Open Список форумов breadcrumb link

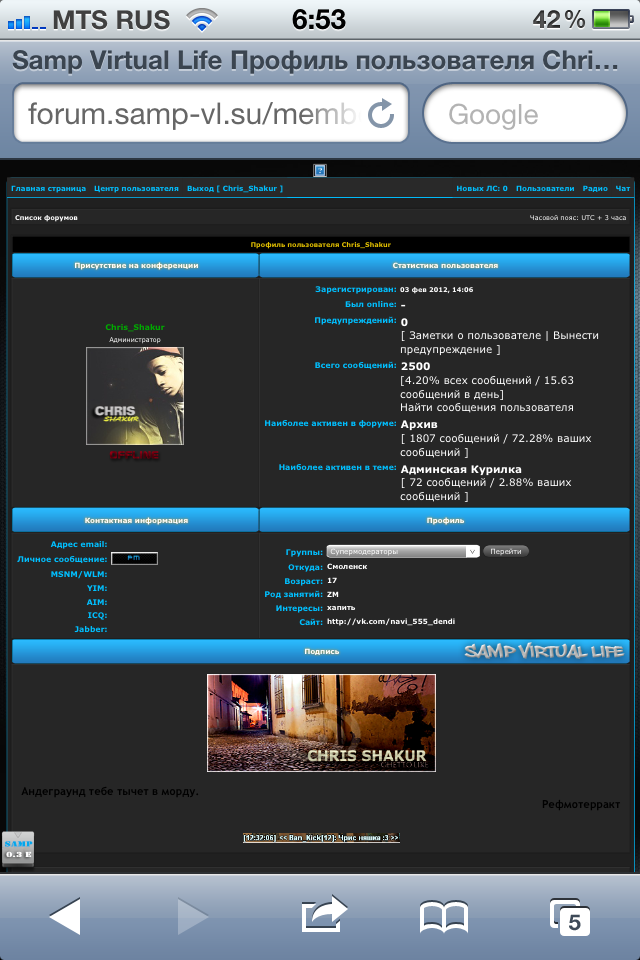point(46,217)
